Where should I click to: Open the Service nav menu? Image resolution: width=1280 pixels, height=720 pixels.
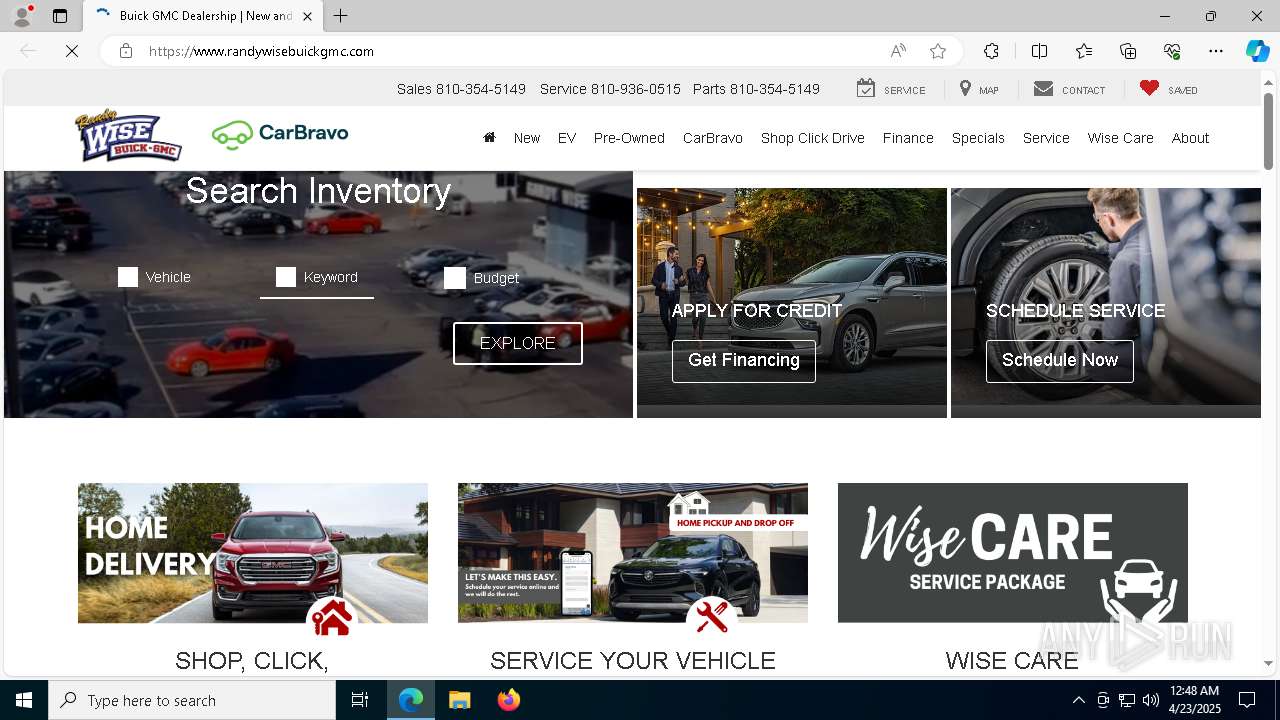coord(1046,138)
